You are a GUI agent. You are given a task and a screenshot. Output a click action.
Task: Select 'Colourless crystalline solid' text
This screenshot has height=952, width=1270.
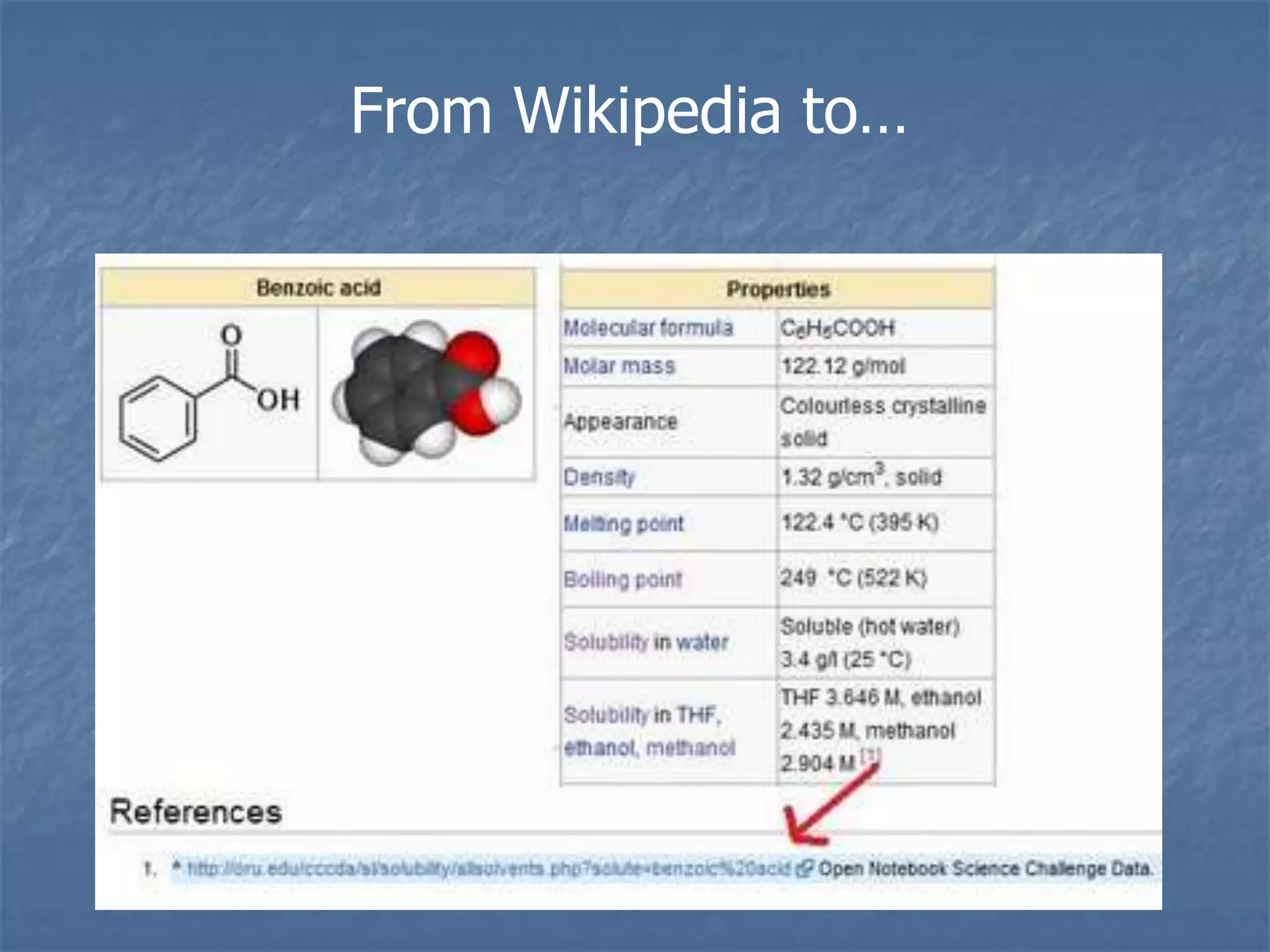883,422
